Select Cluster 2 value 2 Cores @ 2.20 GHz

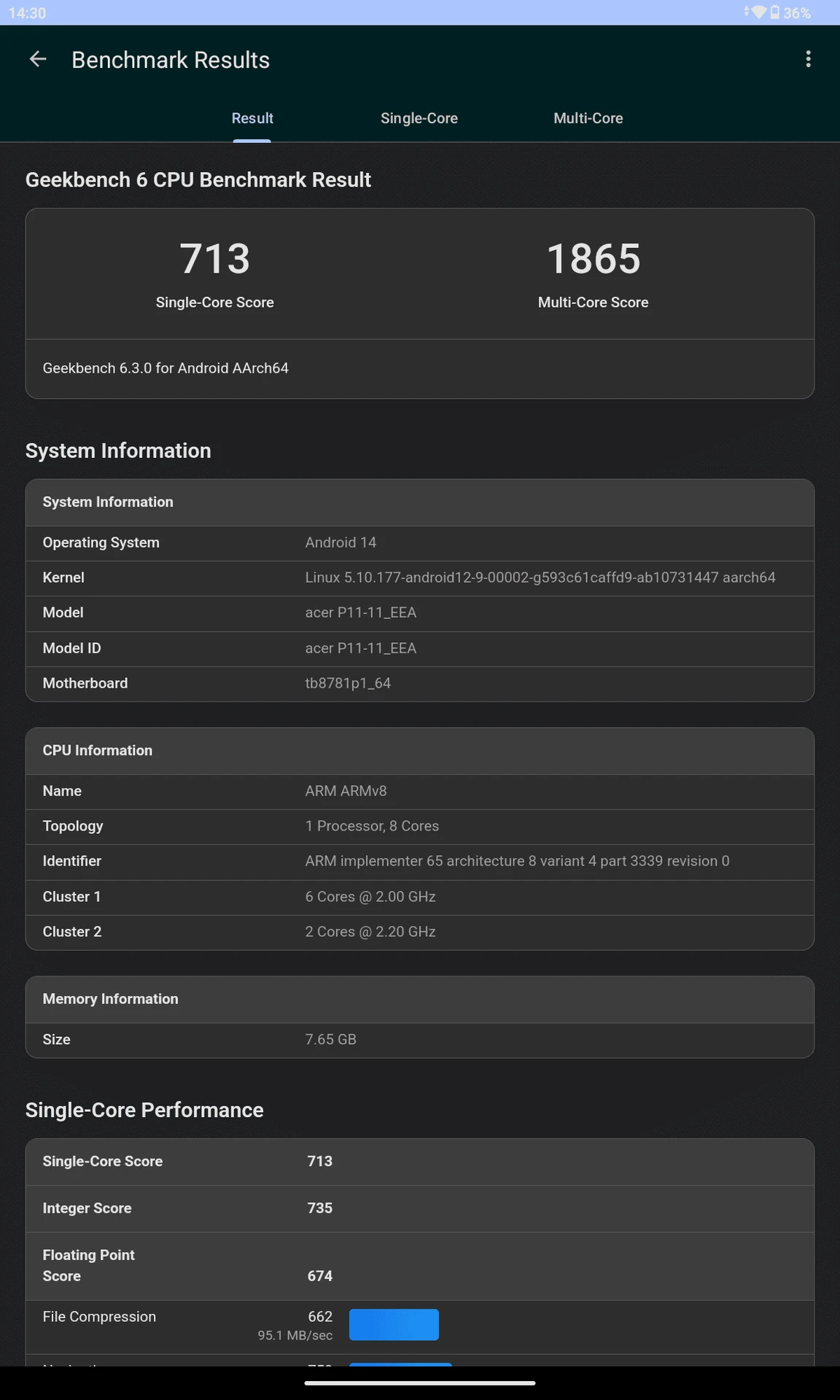[370, 932]
